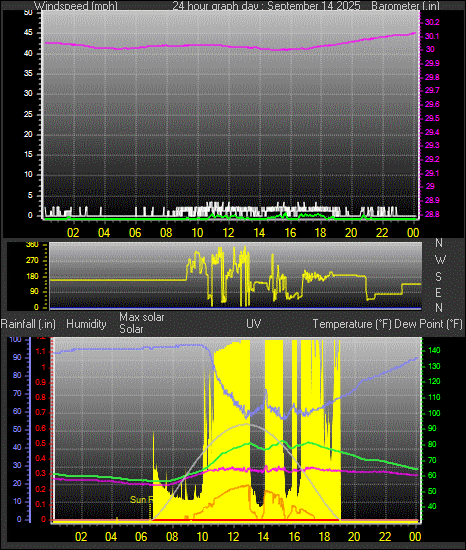
Task: Click the UV legend label
Action: 254,323
